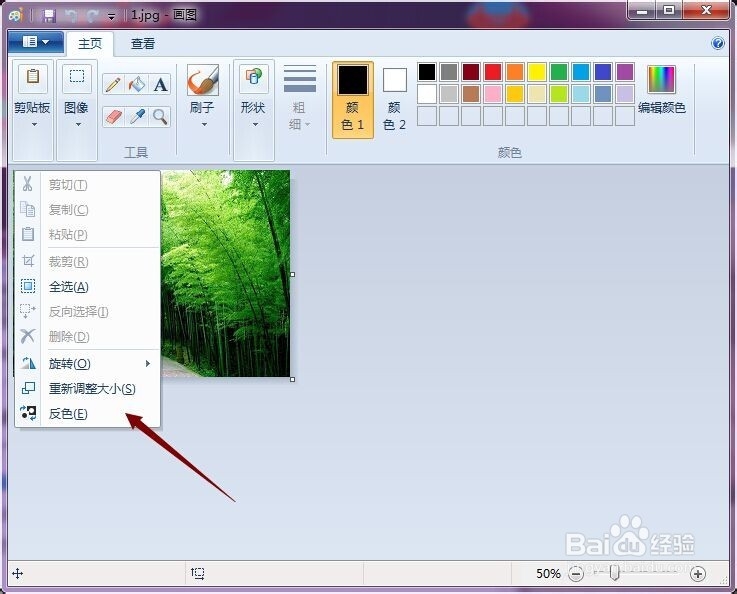Pick the white palette swatch

pyautogui.click(x=427, y=94)
